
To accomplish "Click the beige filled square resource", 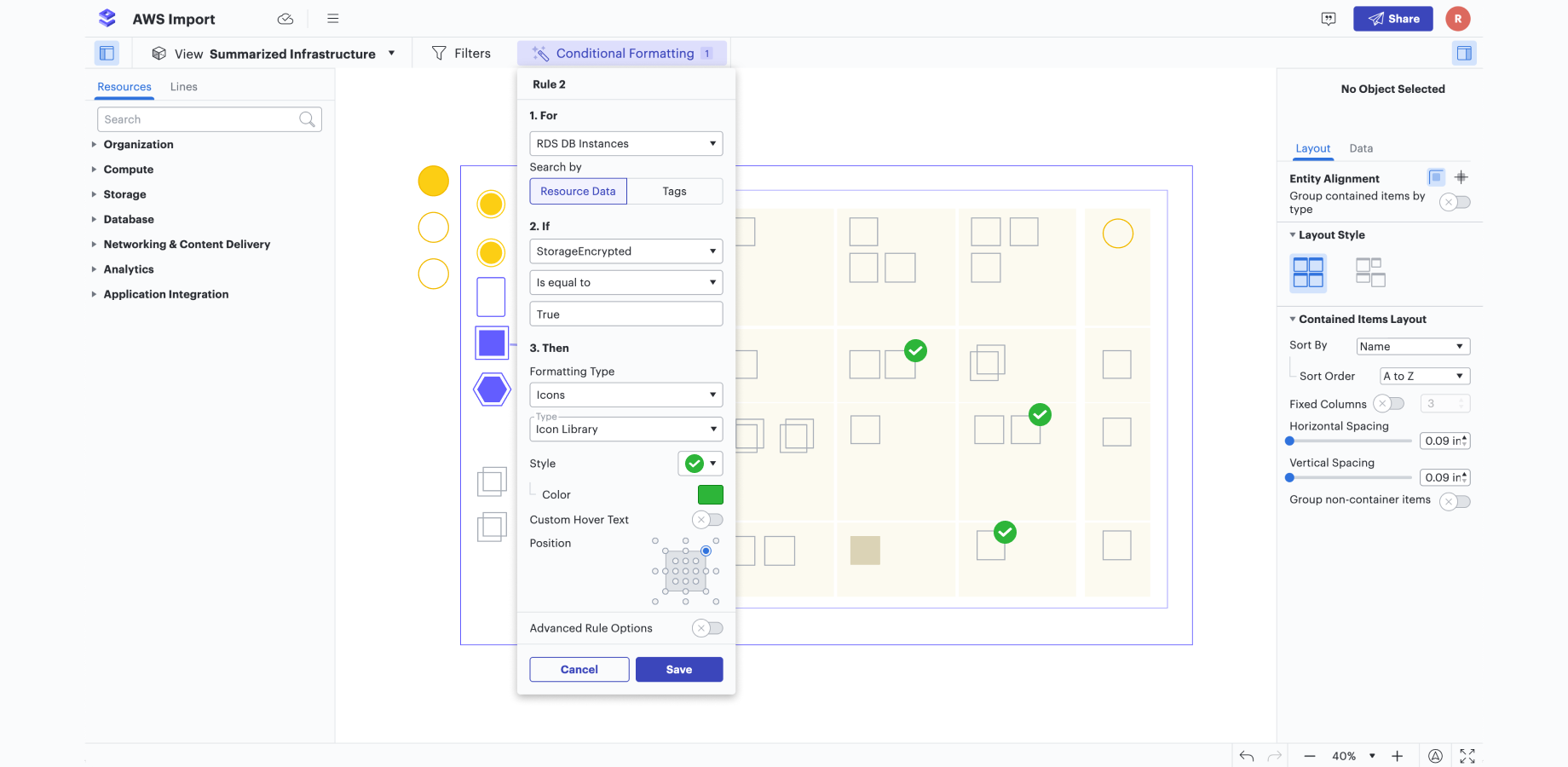I will click(x=865, y=551).
